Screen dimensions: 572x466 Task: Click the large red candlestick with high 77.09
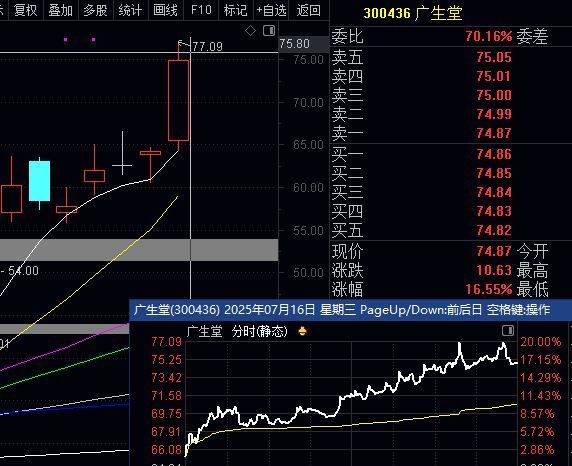[x=179, y=100]
